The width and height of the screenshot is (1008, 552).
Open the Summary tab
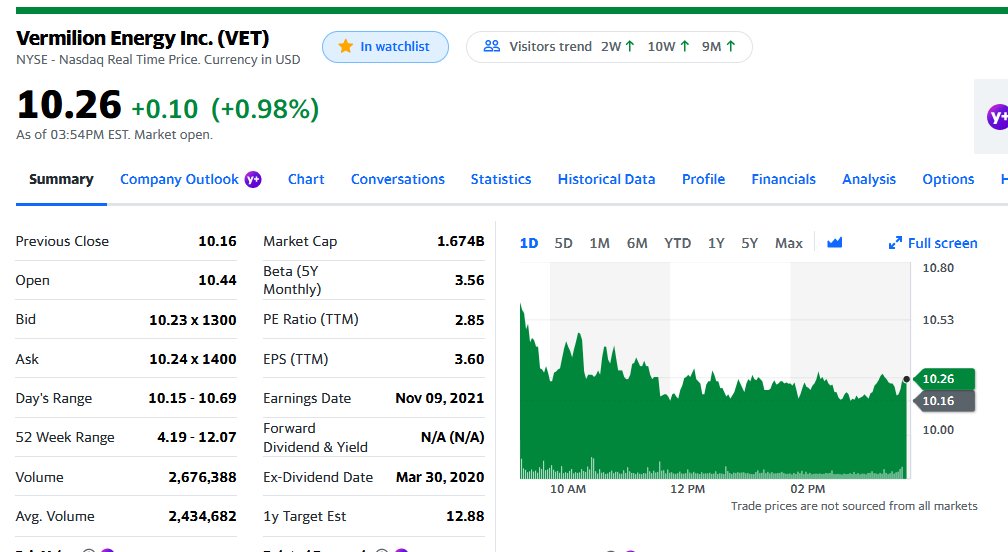pyautogui.click(x=61, y=179)
